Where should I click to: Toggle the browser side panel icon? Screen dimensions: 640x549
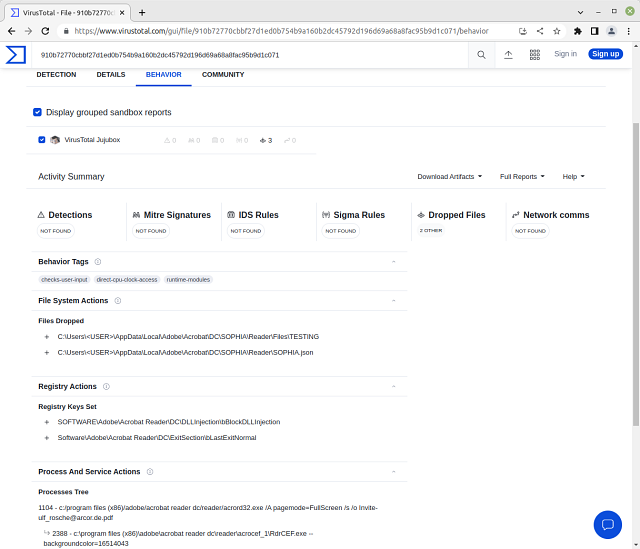tap(595, 31)
